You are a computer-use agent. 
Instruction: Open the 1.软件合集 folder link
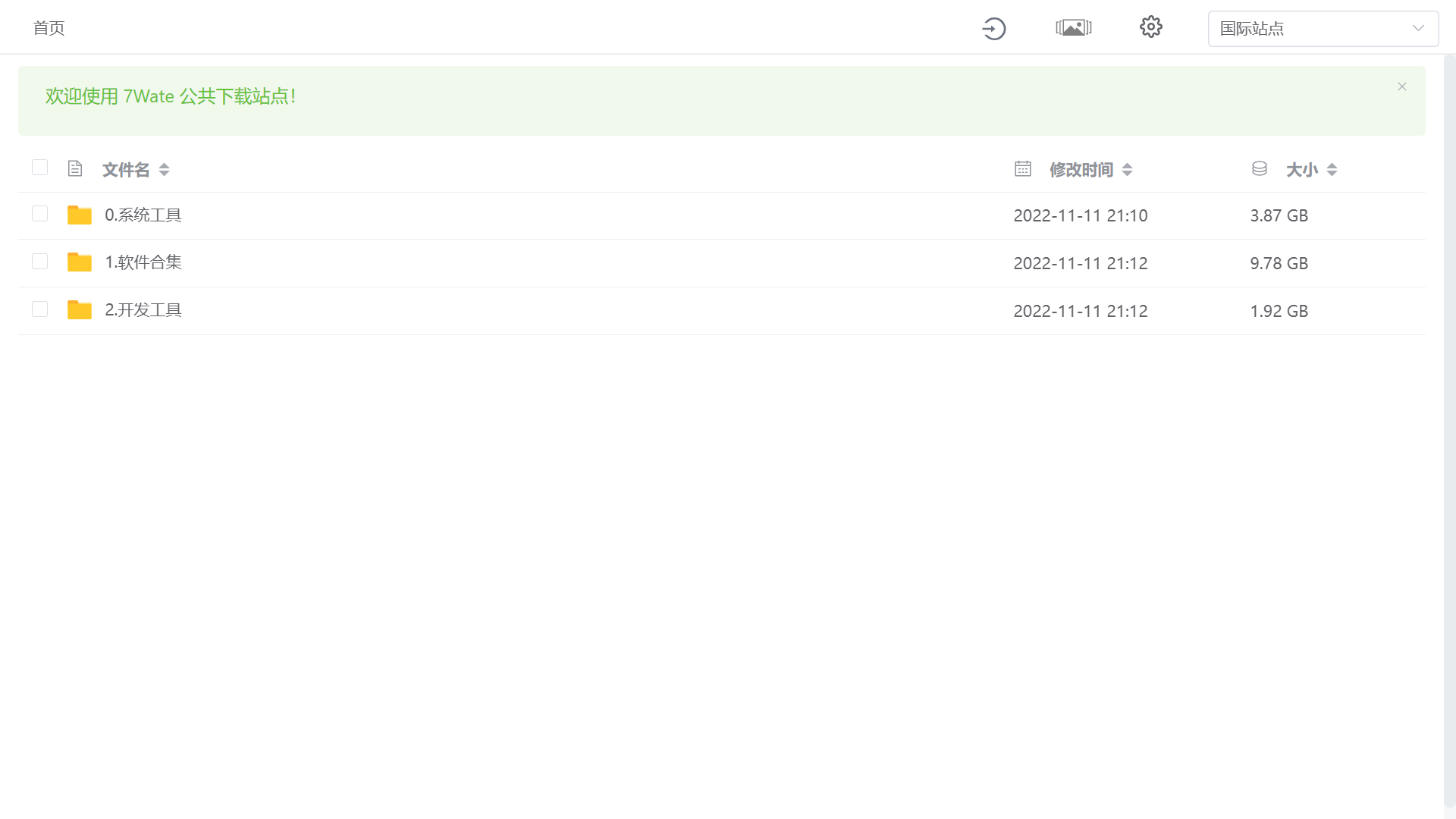pos(143,262)
